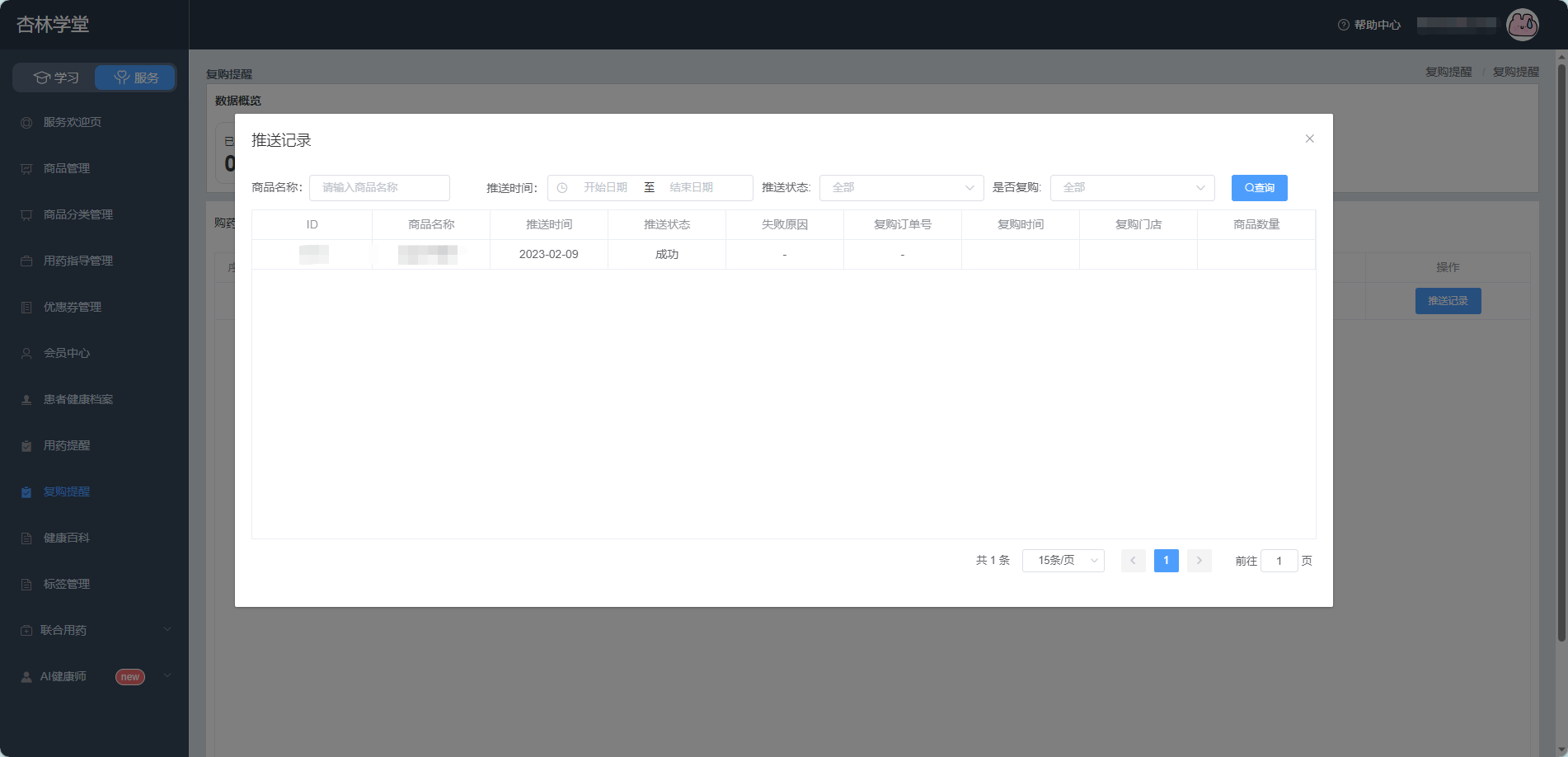Click the 优惠券管理 sidebar icon
This screenshot has width=1568, height=757.
point(26,308)
